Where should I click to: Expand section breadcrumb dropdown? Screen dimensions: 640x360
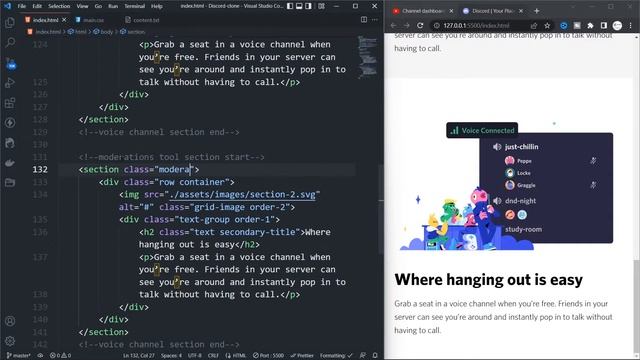(133, 31)
